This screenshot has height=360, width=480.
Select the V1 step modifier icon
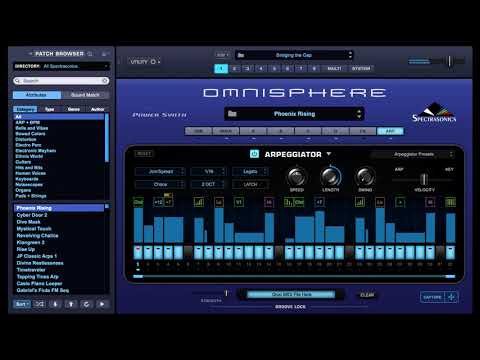[239, 202]
